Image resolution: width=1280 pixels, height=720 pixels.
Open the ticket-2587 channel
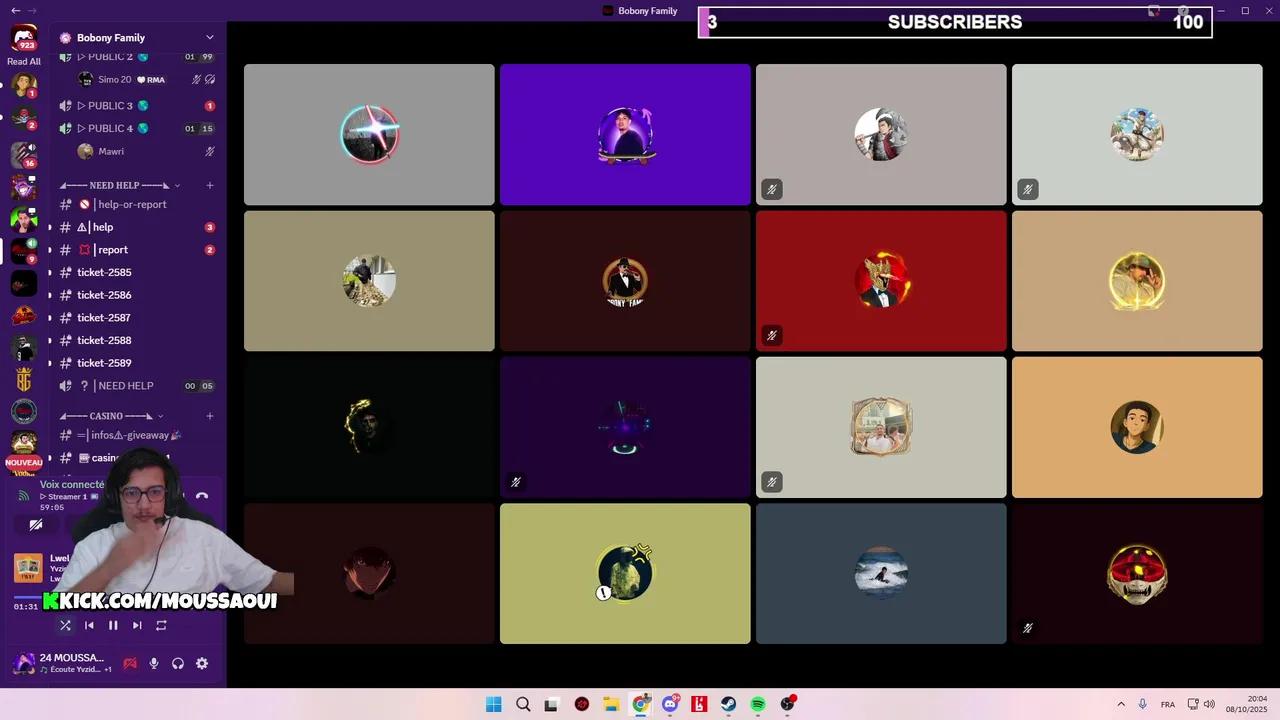point(104,318)
